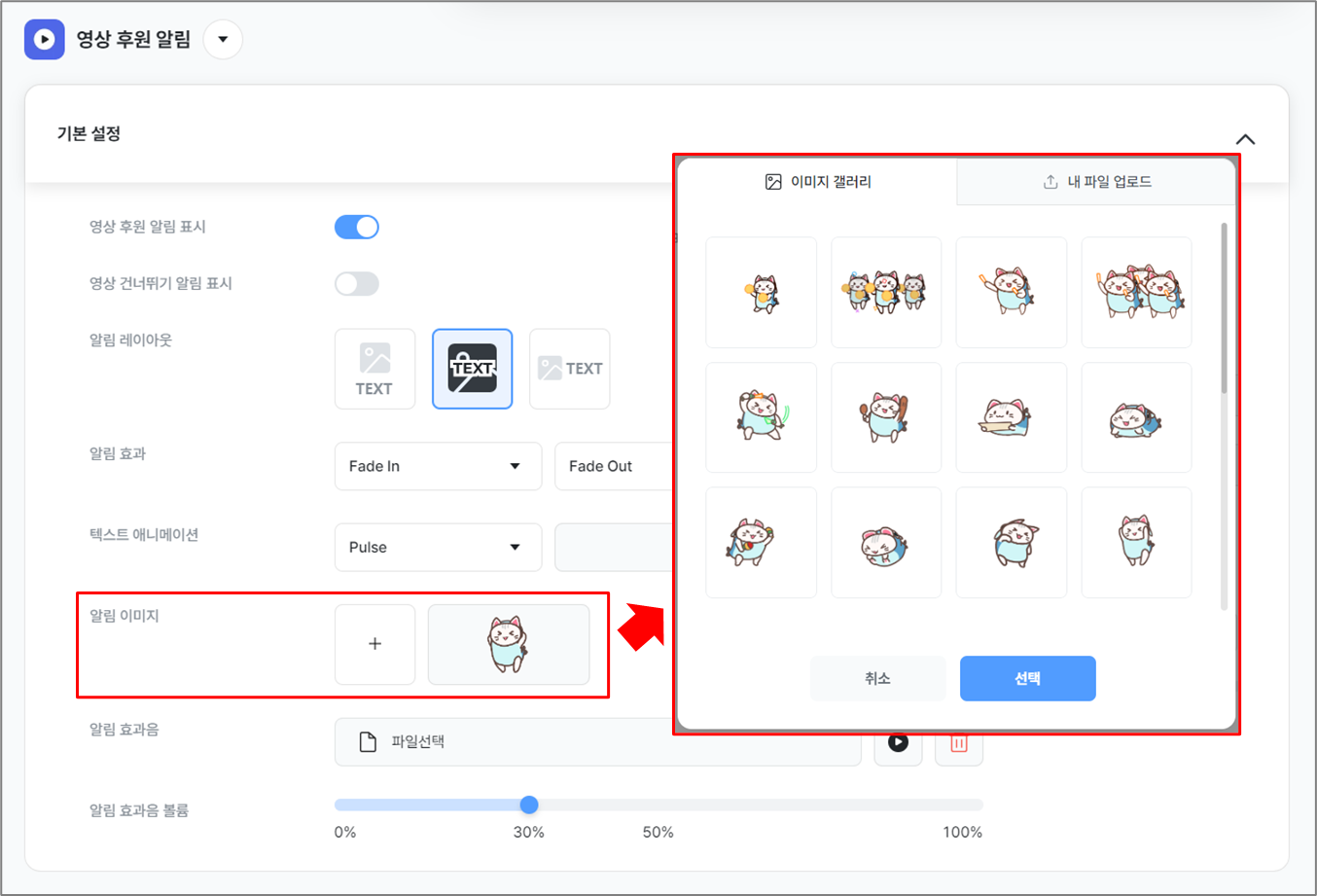Open the Fade In effect dropdown
Viewport: 1317px width, 896px height.
click(438, 466)
